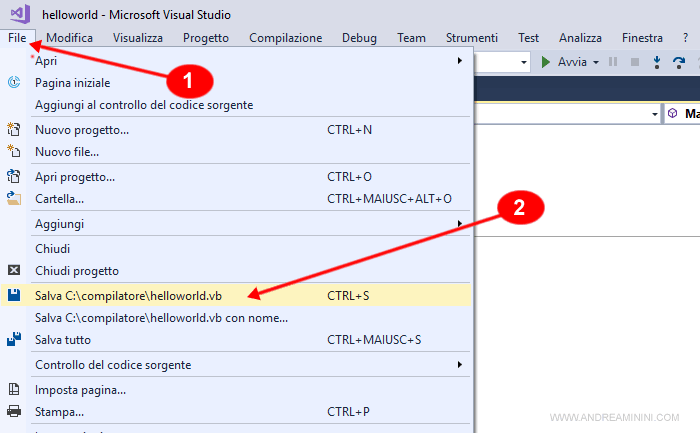Expand the Apri submenu
The height and width of the screenshot is (433, 700).
click(x=459, y=61)
